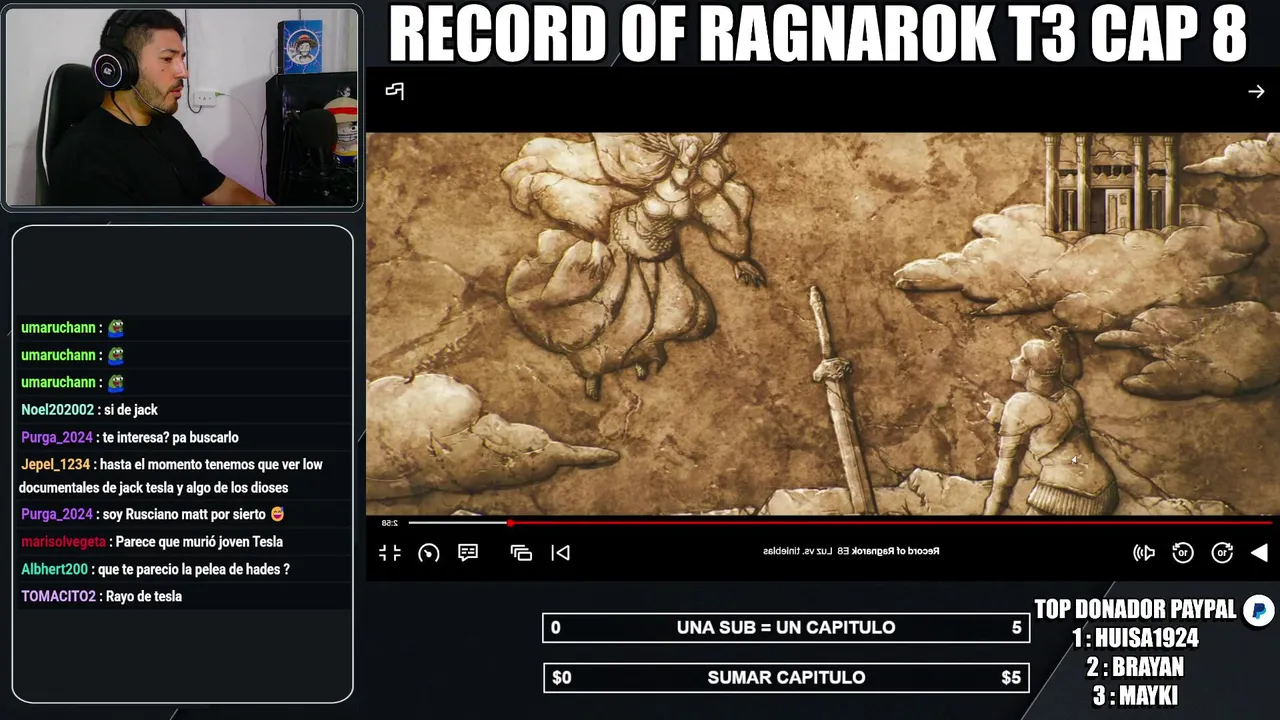
Task: Click the back arrow above video
Action: (x=1256, y=91)
